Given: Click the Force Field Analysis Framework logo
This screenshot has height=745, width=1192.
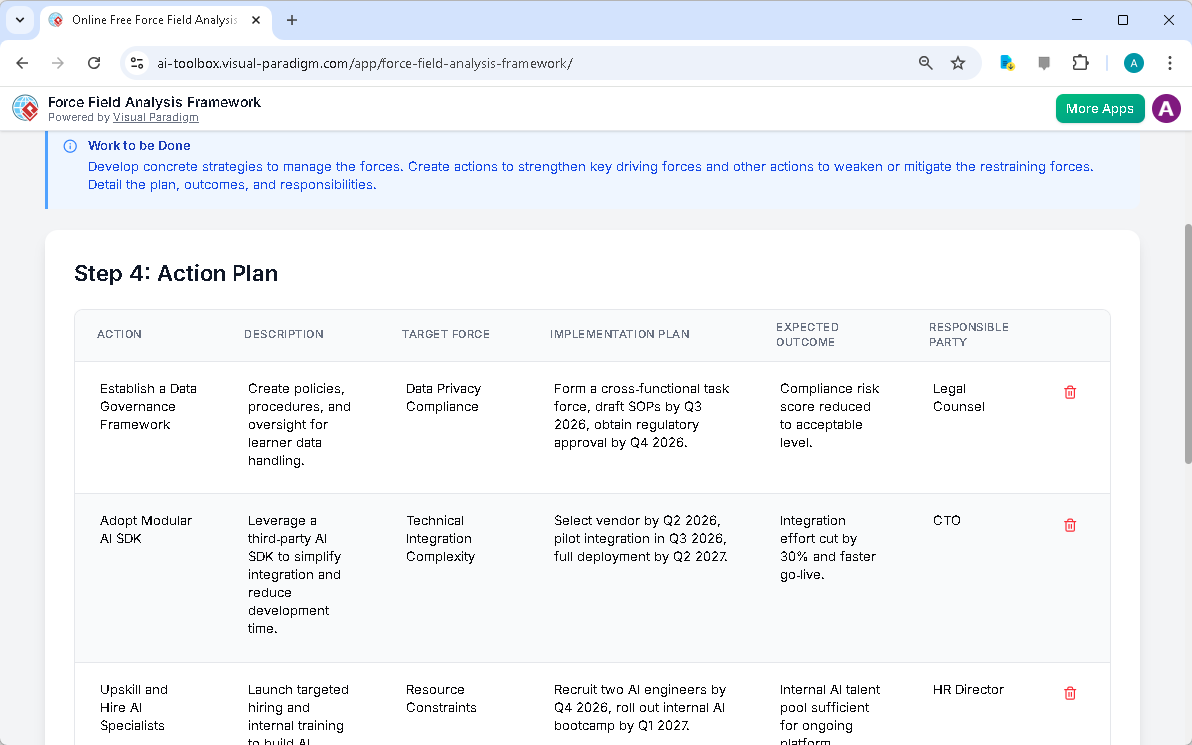Looking at the screenshot, I should point(24,108).
